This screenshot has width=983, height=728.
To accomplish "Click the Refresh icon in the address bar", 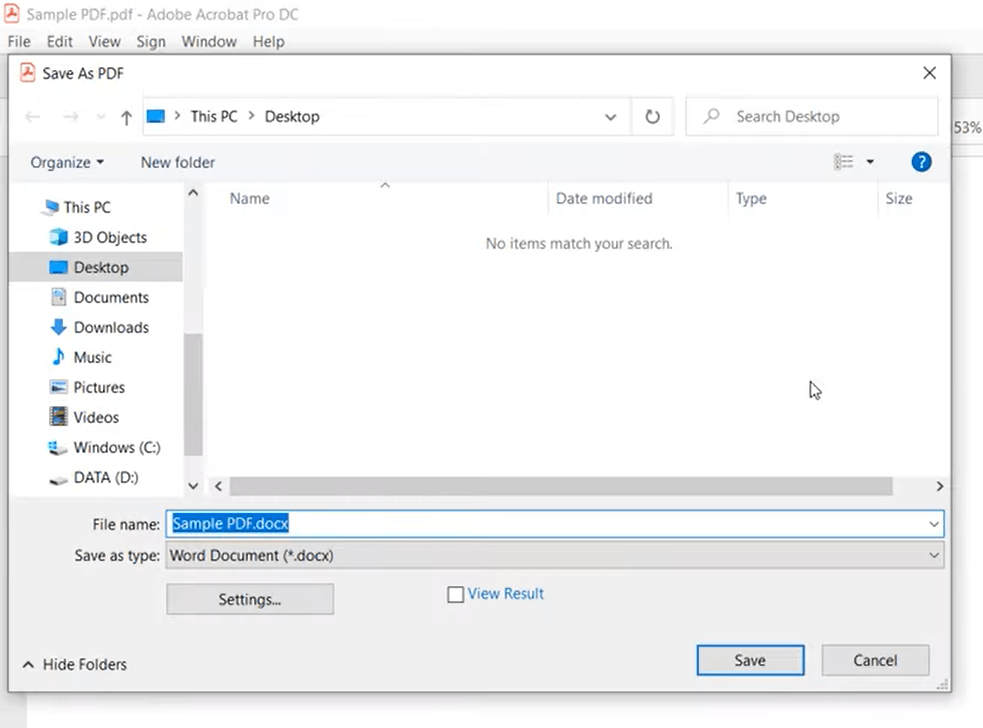I will [x=652, y=116].
